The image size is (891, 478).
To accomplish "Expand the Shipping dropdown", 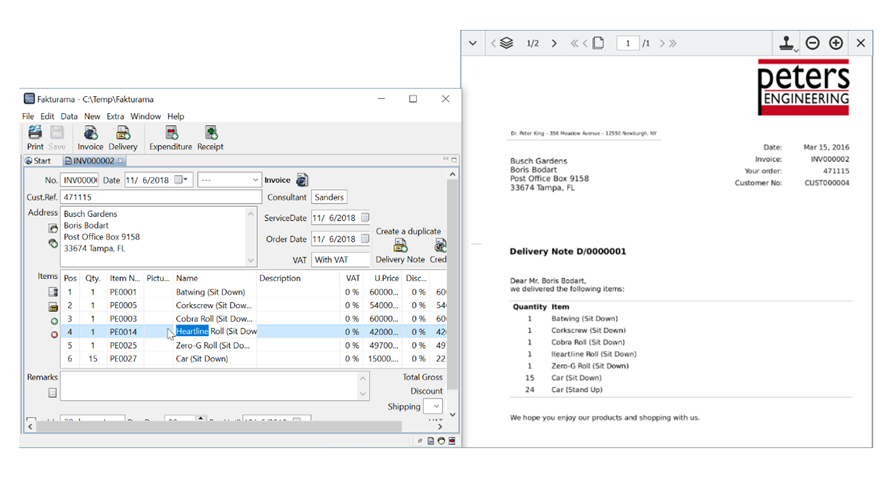I will [x=433, y=407].
